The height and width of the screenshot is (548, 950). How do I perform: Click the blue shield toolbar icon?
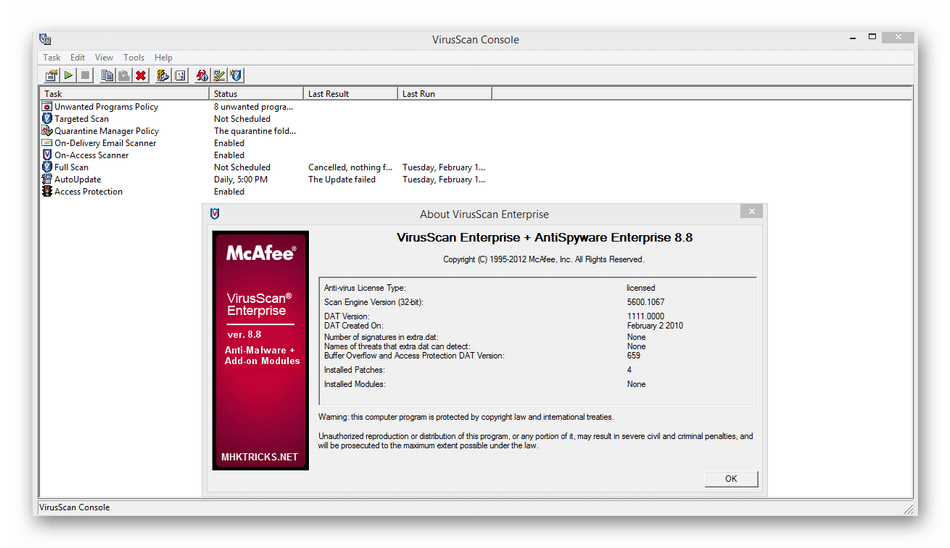[x=236, y=75]
